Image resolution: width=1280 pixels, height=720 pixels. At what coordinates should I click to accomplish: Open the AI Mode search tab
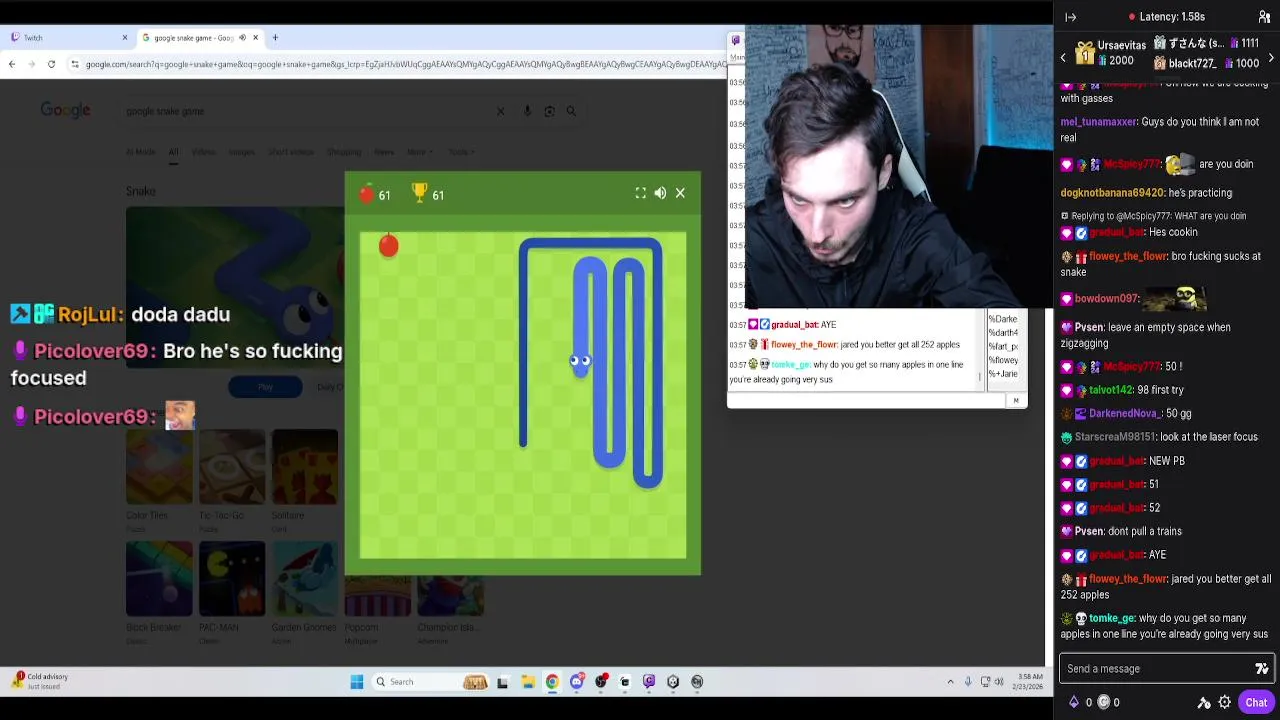pos(140,152)
